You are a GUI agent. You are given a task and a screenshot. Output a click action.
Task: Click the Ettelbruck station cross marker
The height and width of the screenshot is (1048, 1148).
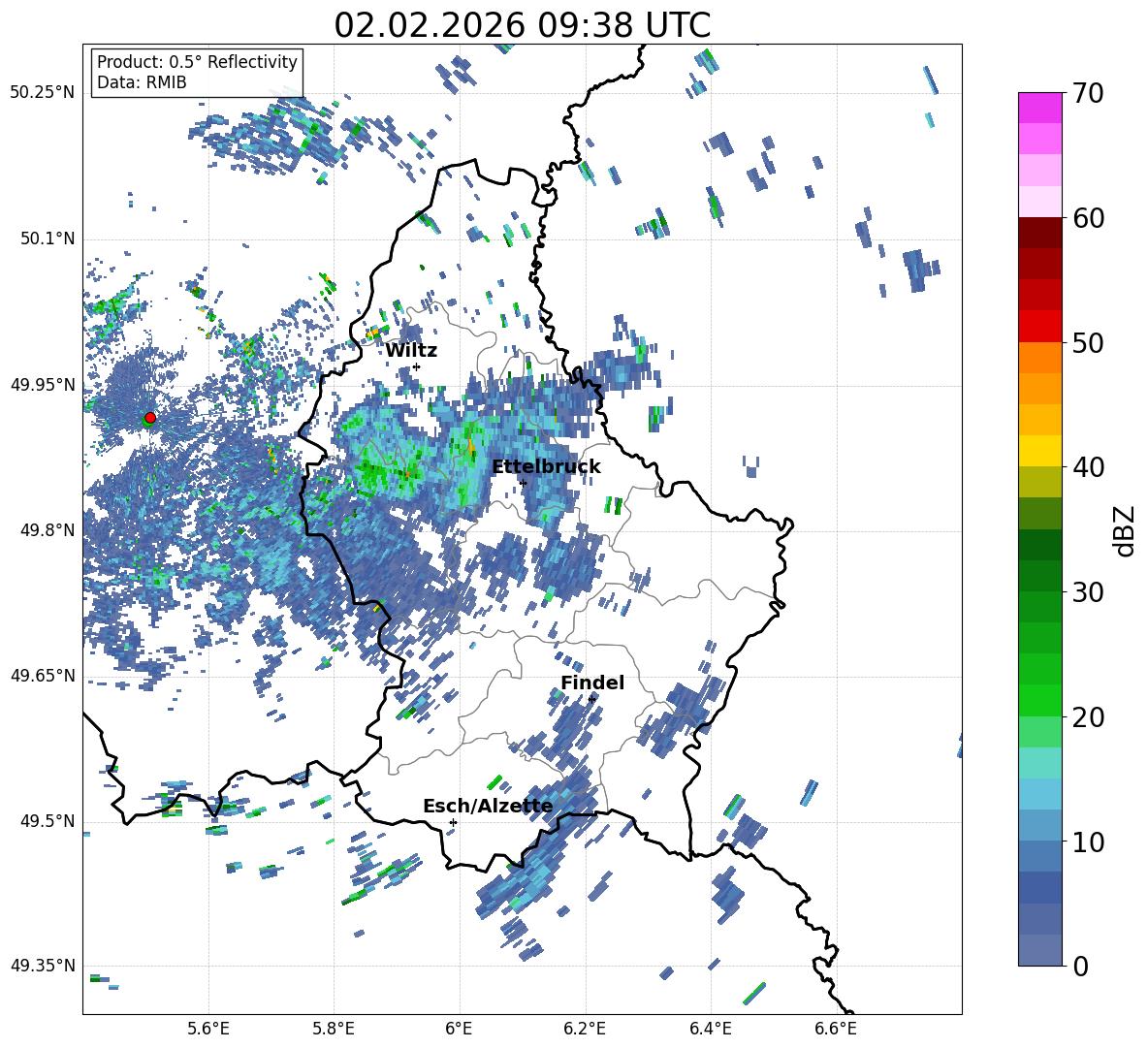coord(523,483)
